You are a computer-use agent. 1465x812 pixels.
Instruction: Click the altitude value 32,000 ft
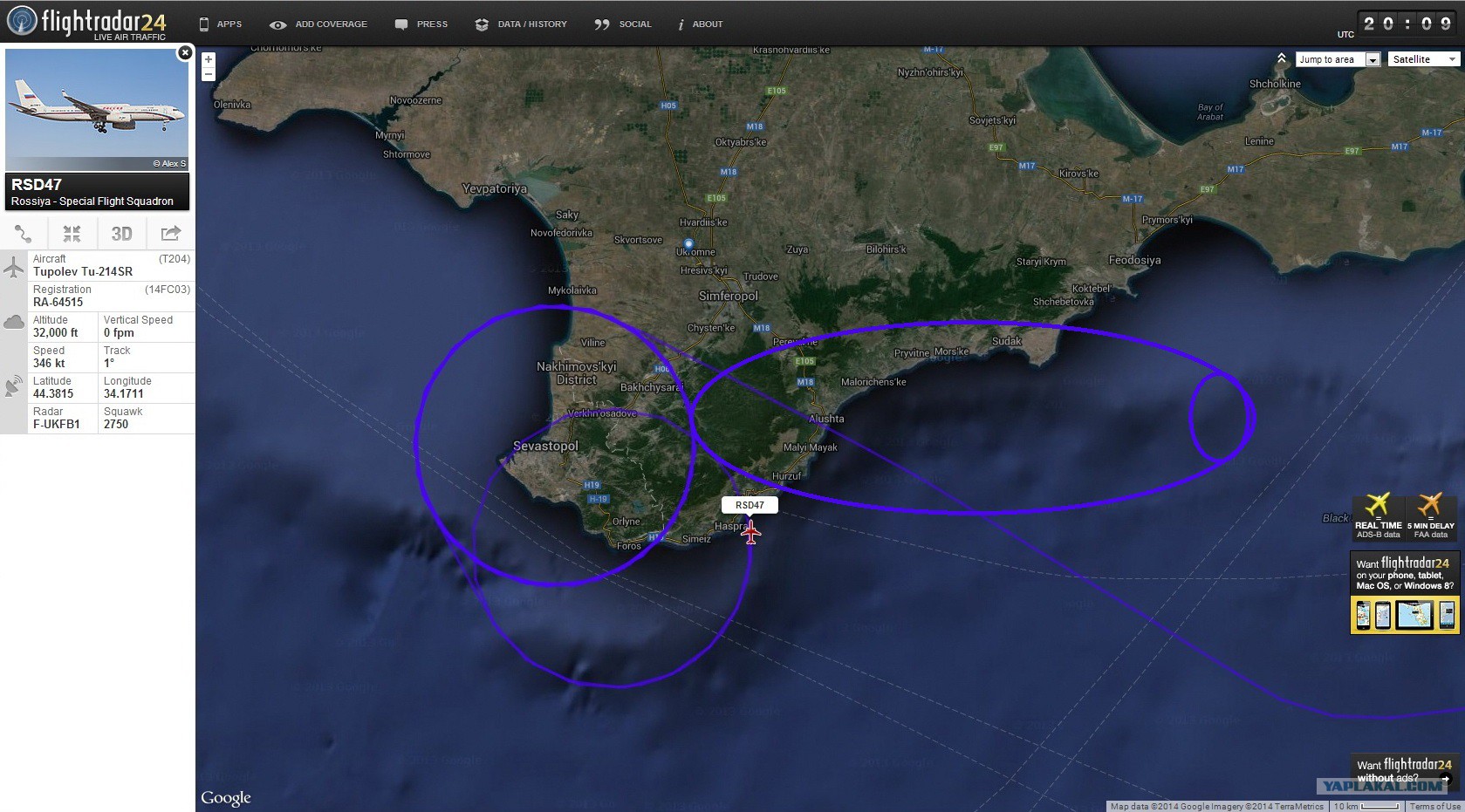pos(56,333)
